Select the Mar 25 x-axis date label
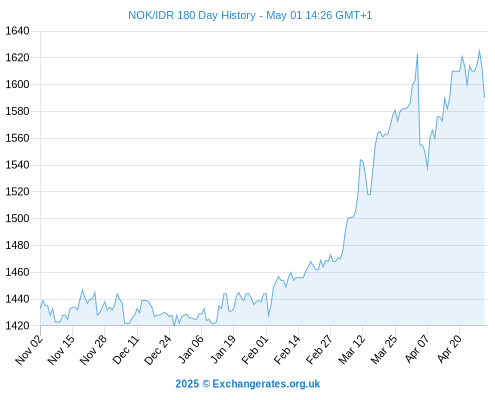The image size is (495, 400). click(x=384, y=349)
